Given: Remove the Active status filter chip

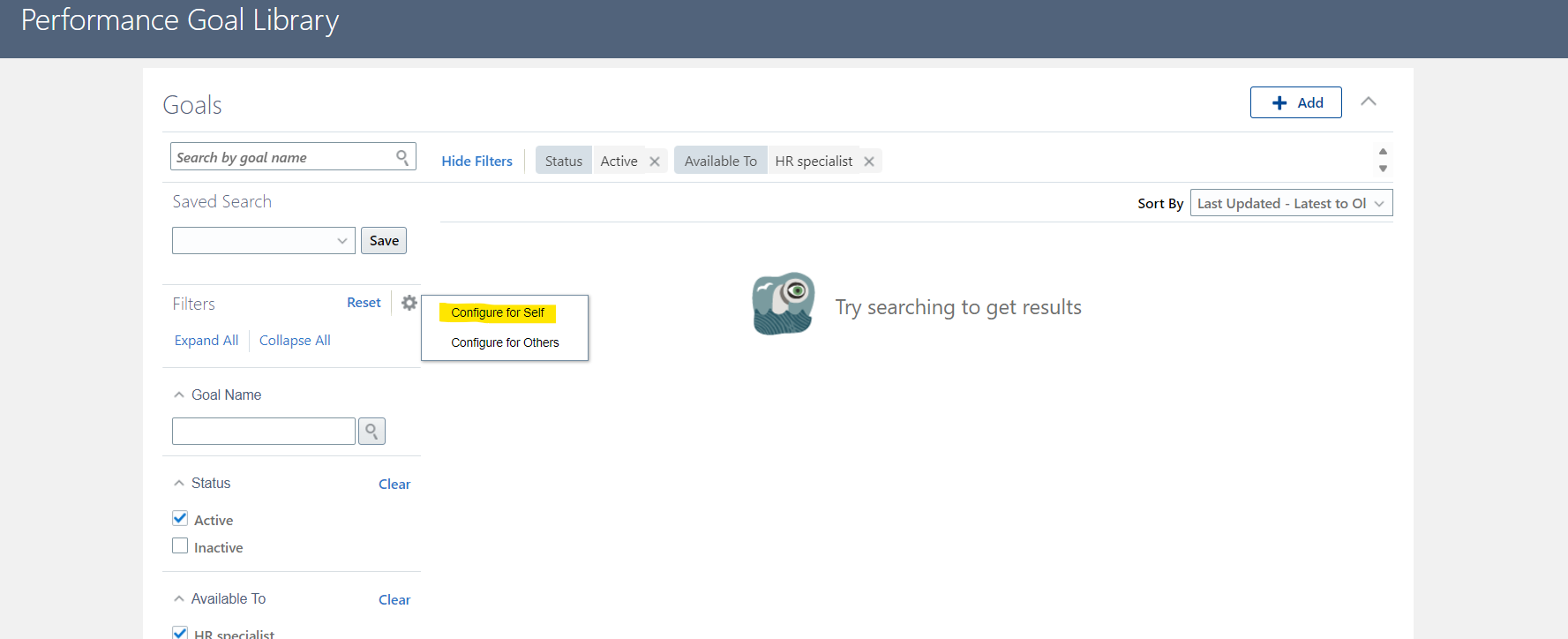Looking at the screenshot, I should pyautogui.click(x=655, y=162).
